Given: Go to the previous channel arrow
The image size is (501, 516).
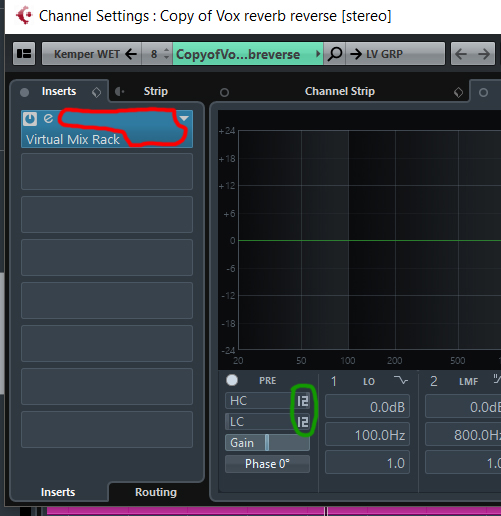Looking at the screenshot, I should (x=462, y=54).
